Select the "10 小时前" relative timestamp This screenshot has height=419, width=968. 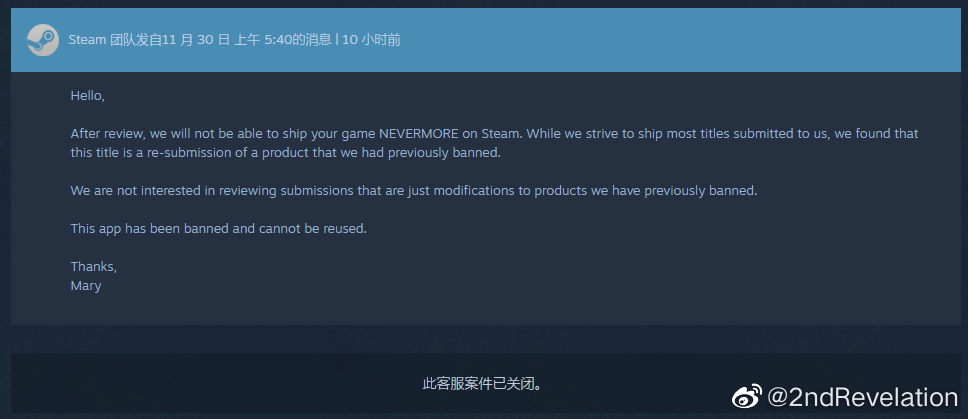371,40
